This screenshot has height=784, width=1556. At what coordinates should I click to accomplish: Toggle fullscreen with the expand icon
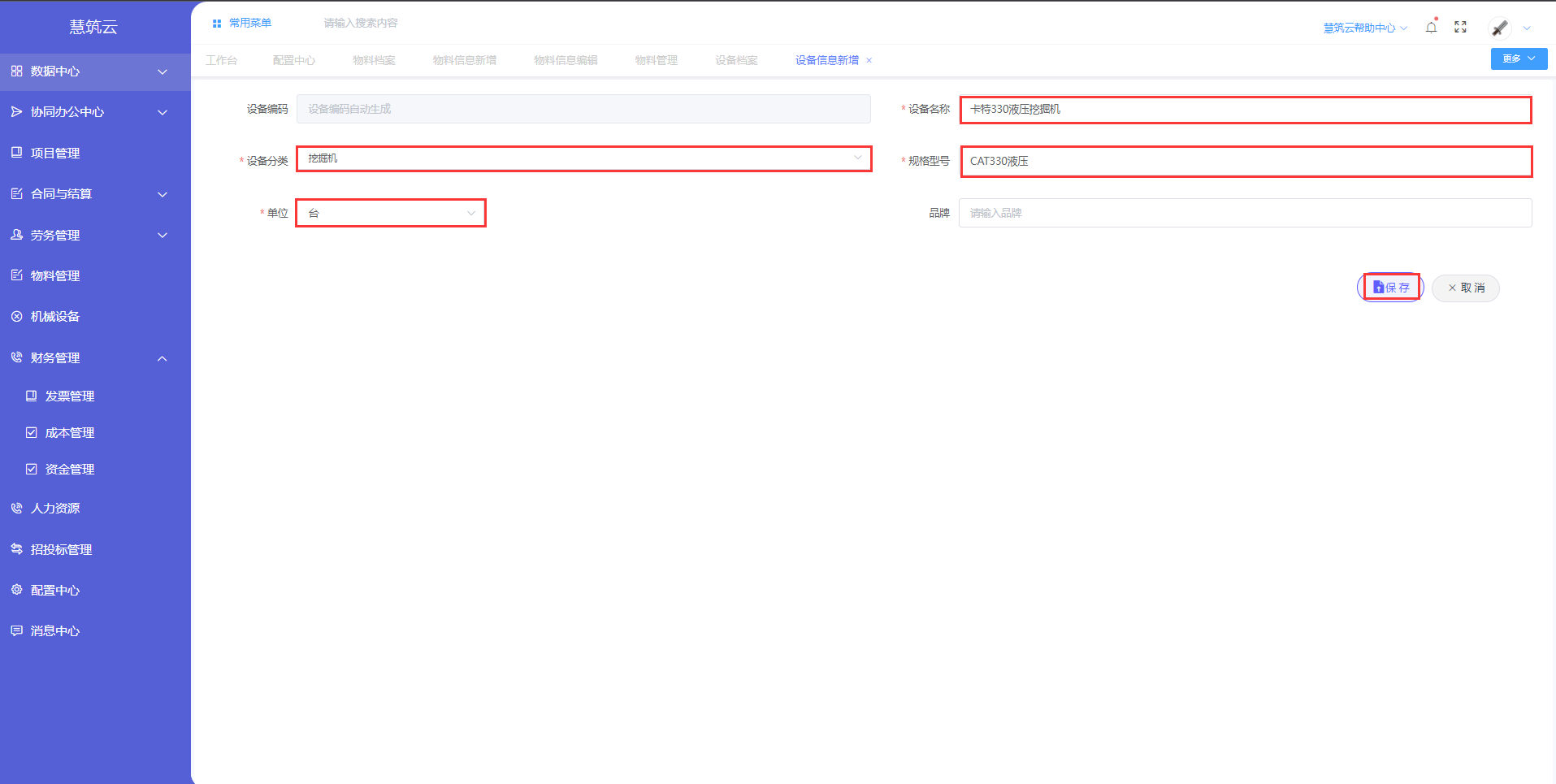1460,27
